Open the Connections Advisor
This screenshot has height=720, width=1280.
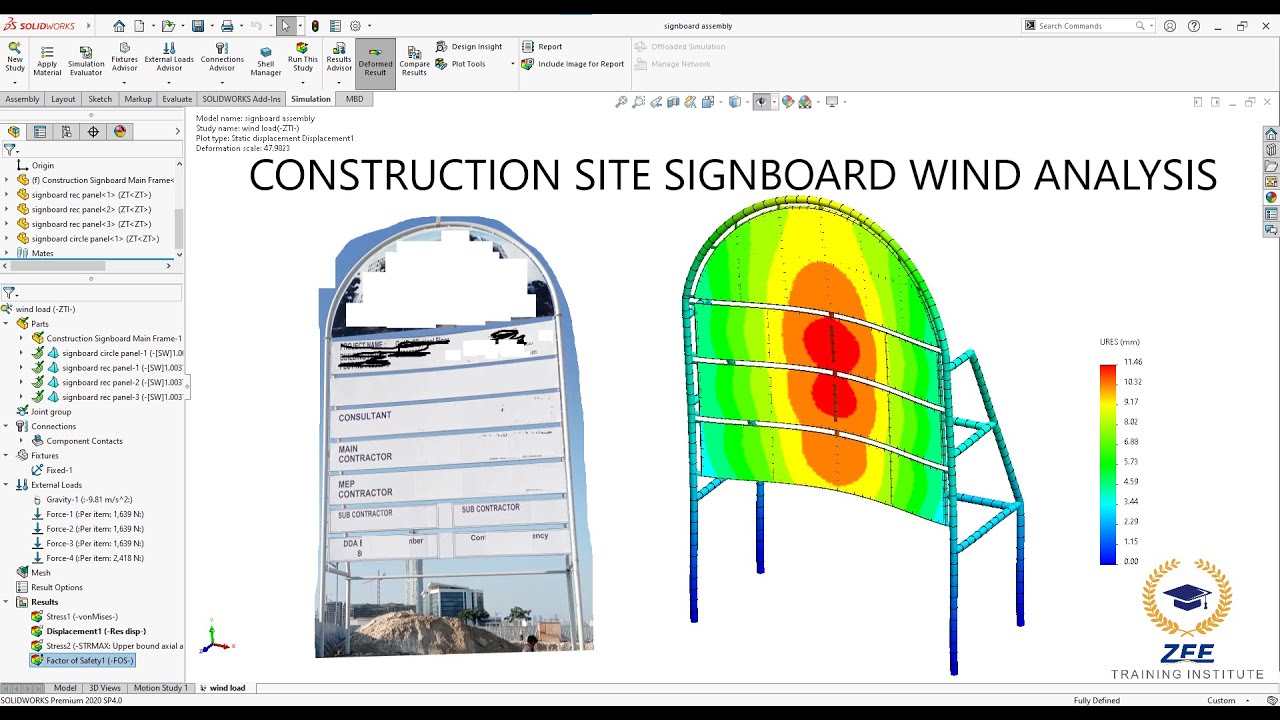[222, 57]
